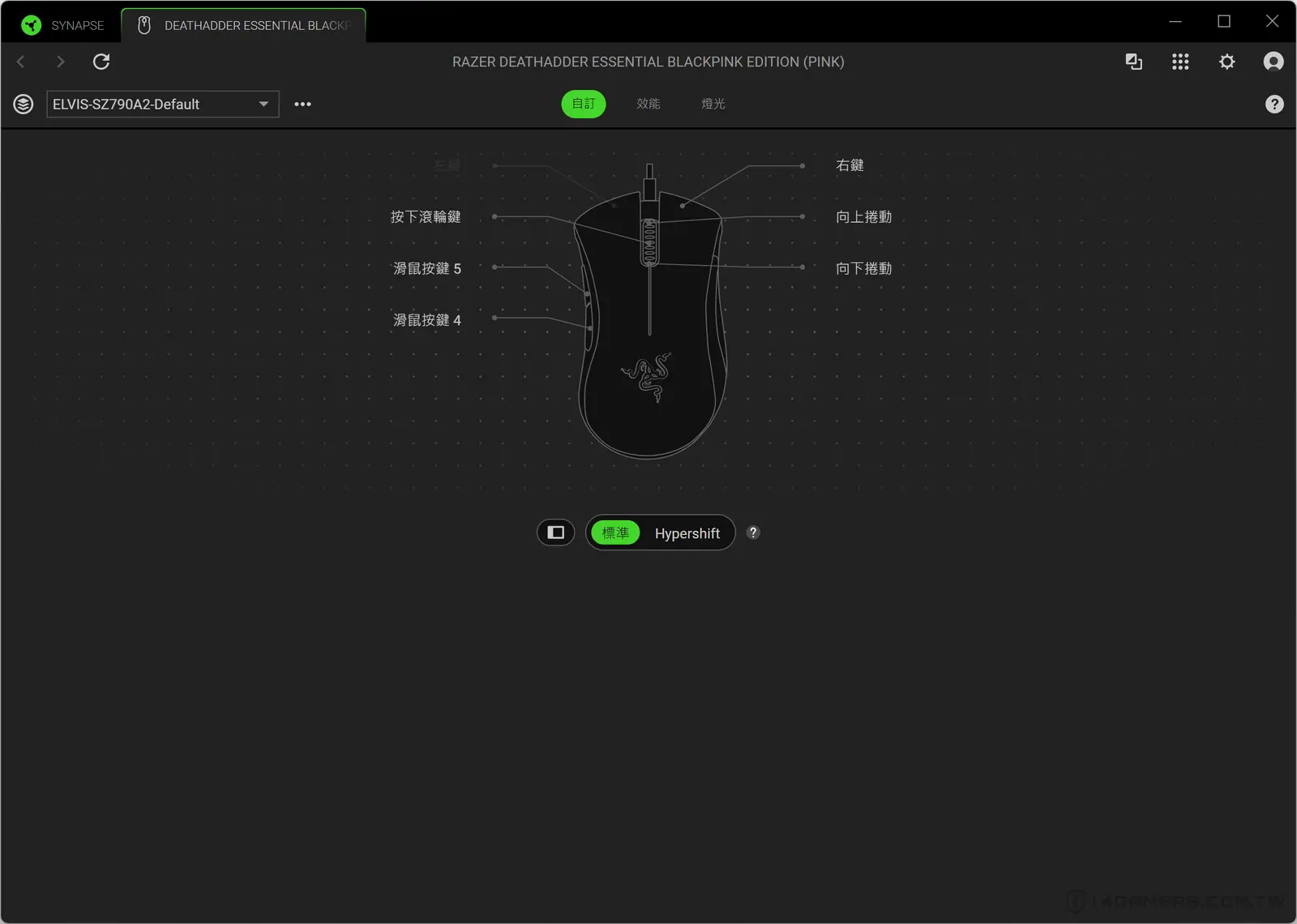This screenshot has height=924, width=1297.
Task: Toggle the sidebar panel view icon
Action: [556, 533]
